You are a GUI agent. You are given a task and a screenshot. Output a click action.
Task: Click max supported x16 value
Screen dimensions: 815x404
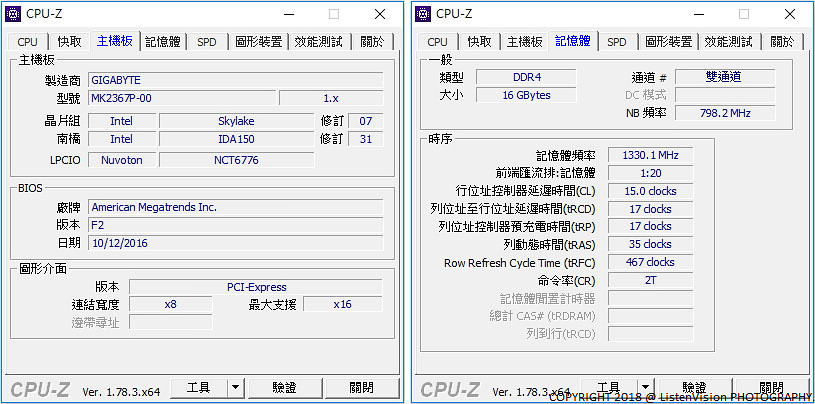pyautogui.click(x=343, y=304)
